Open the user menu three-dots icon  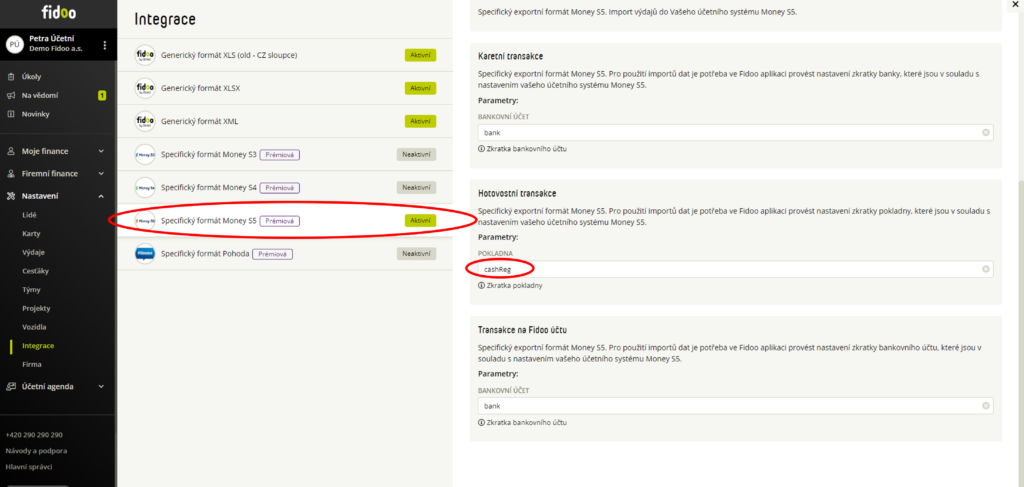pyautogui.click(x=104, y=45)
